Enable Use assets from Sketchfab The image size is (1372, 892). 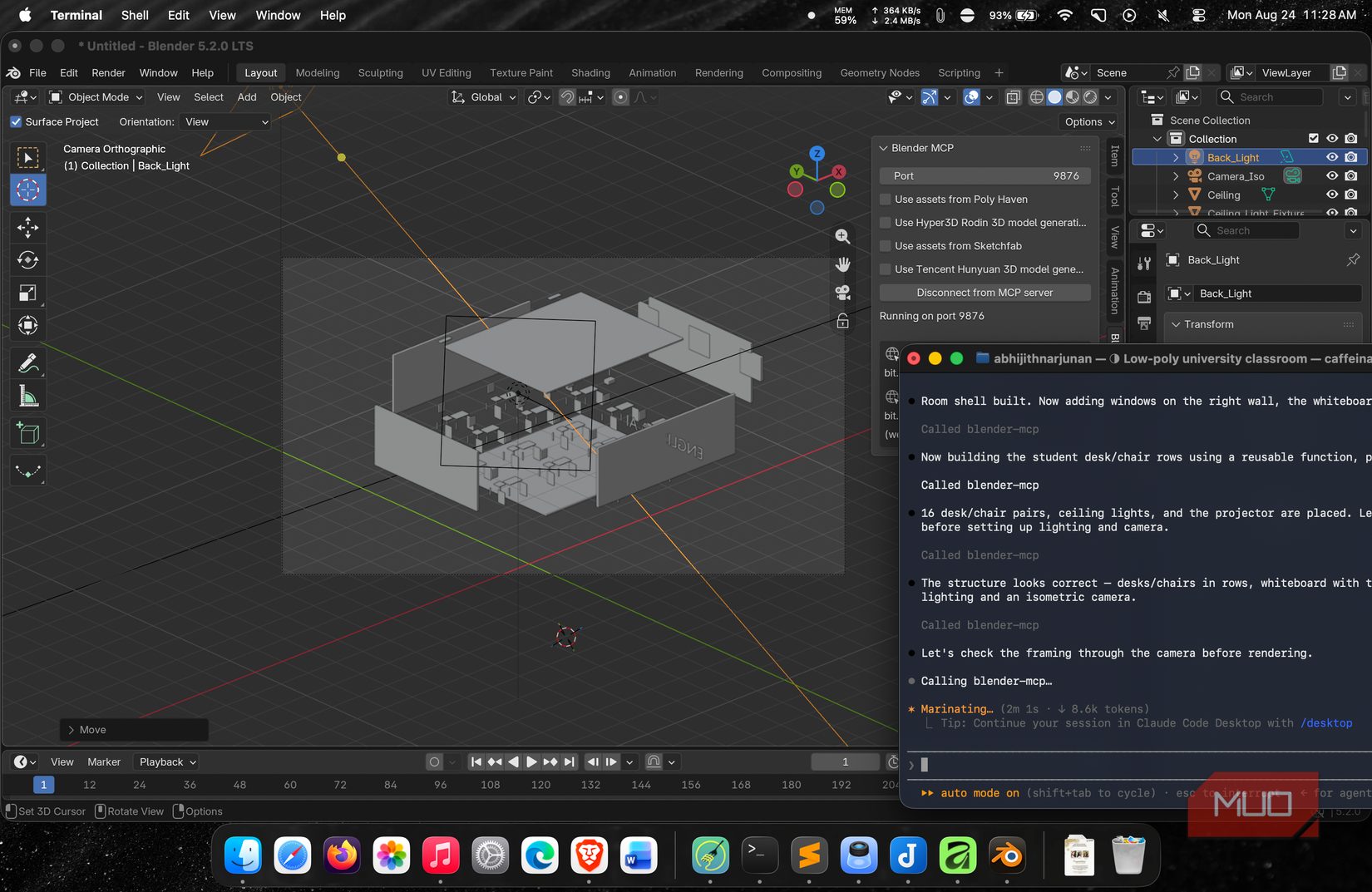(x=886, y=246)
